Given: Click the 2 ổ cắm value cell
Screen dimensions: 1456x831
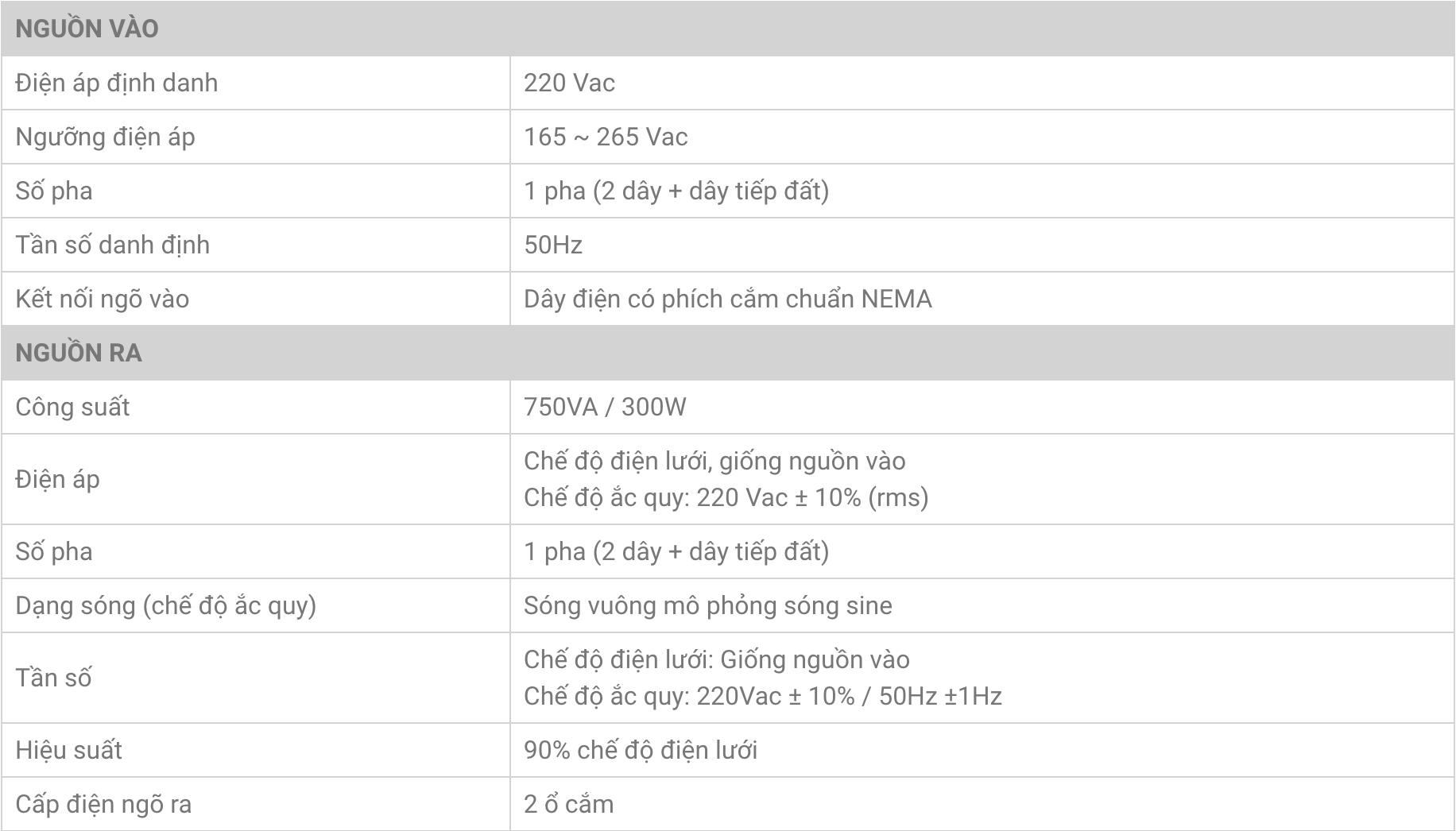Looking at the screenshot, I should pos(568,804).
